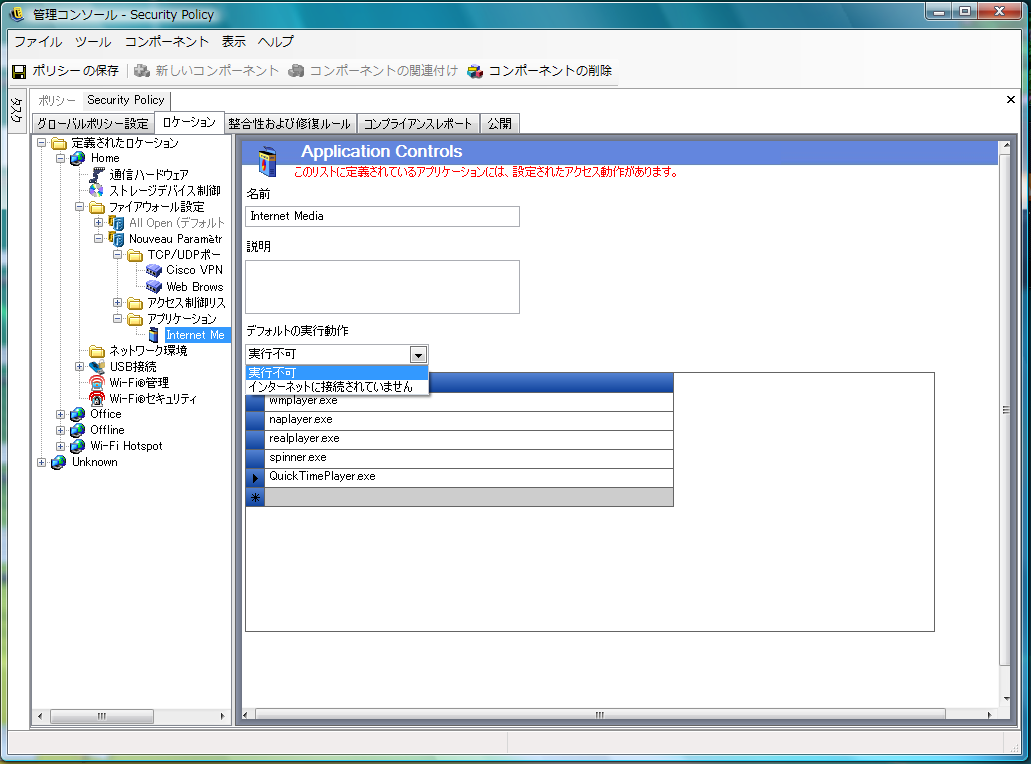Expand the Wi-Fi Hotspot location node

tap(60, 446)
